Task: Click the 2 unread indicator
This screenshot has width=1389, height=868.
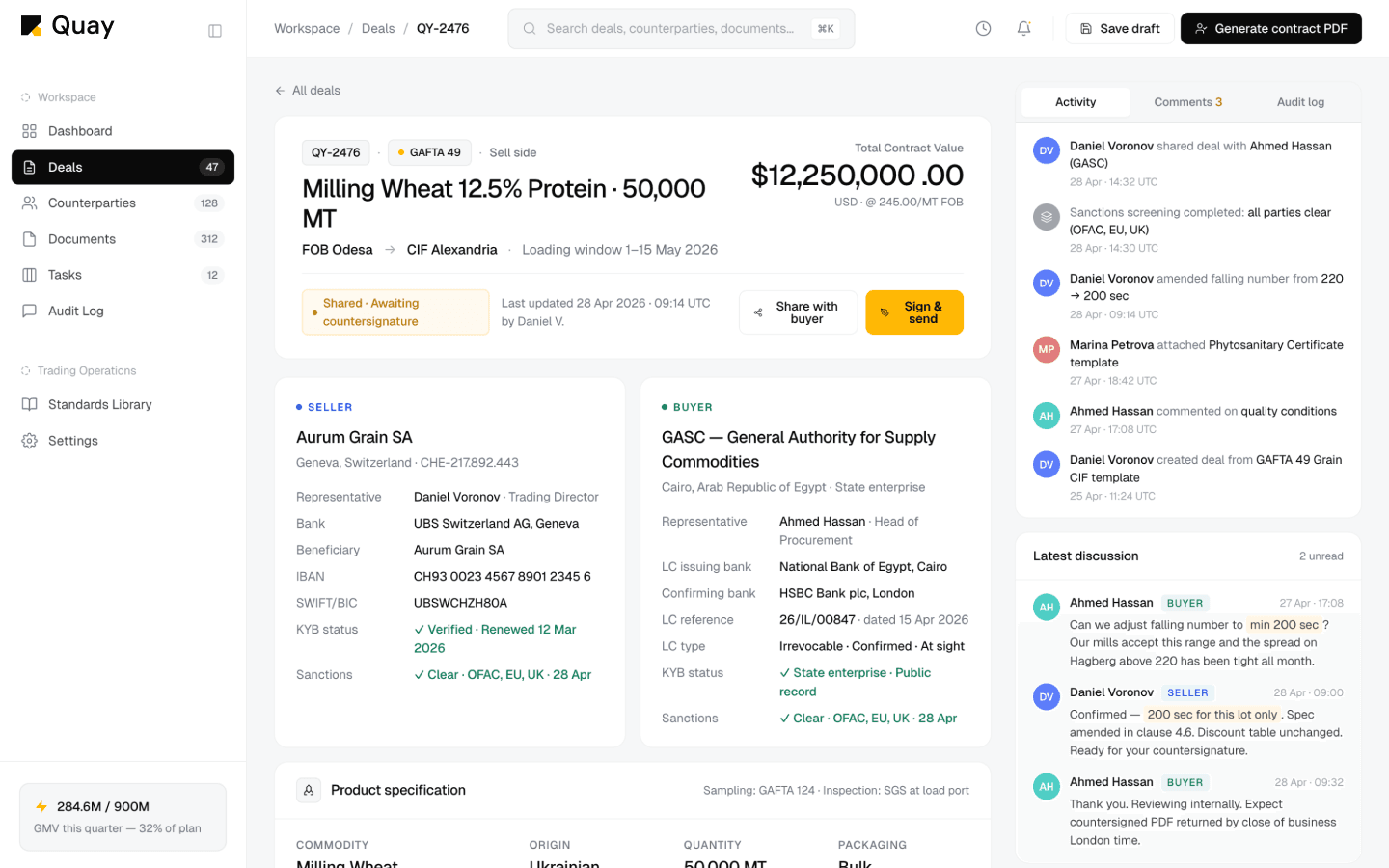Action: click(x=1321, y=556)
